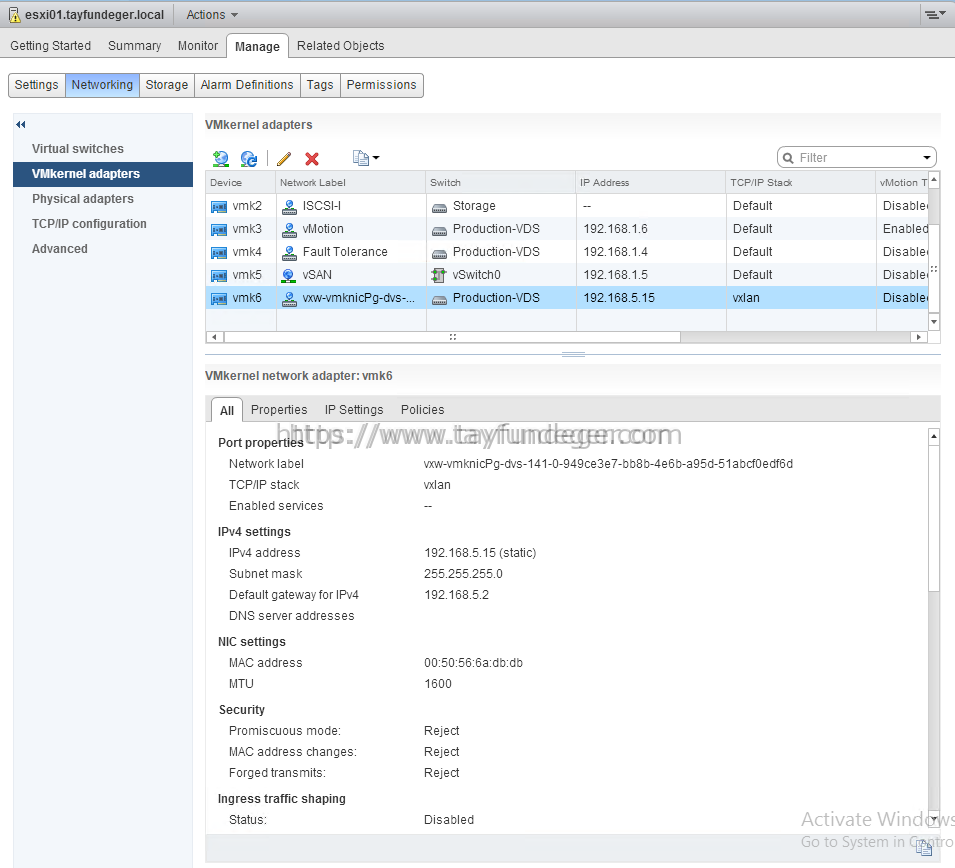This screenshot has height=868, width=955.
Task: Click the Production-VDS icon in vmk4 row
Action: tap(439, 253)
